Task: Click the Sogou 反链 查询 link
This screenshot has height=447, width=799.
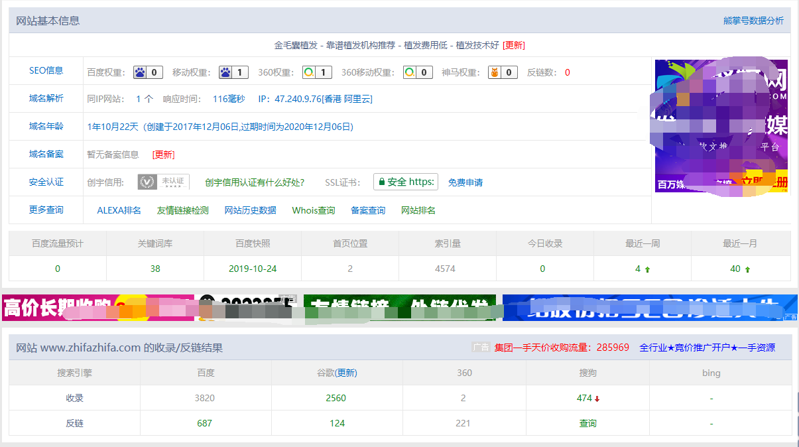Action: pyautogui.click(x=588, y=423)
